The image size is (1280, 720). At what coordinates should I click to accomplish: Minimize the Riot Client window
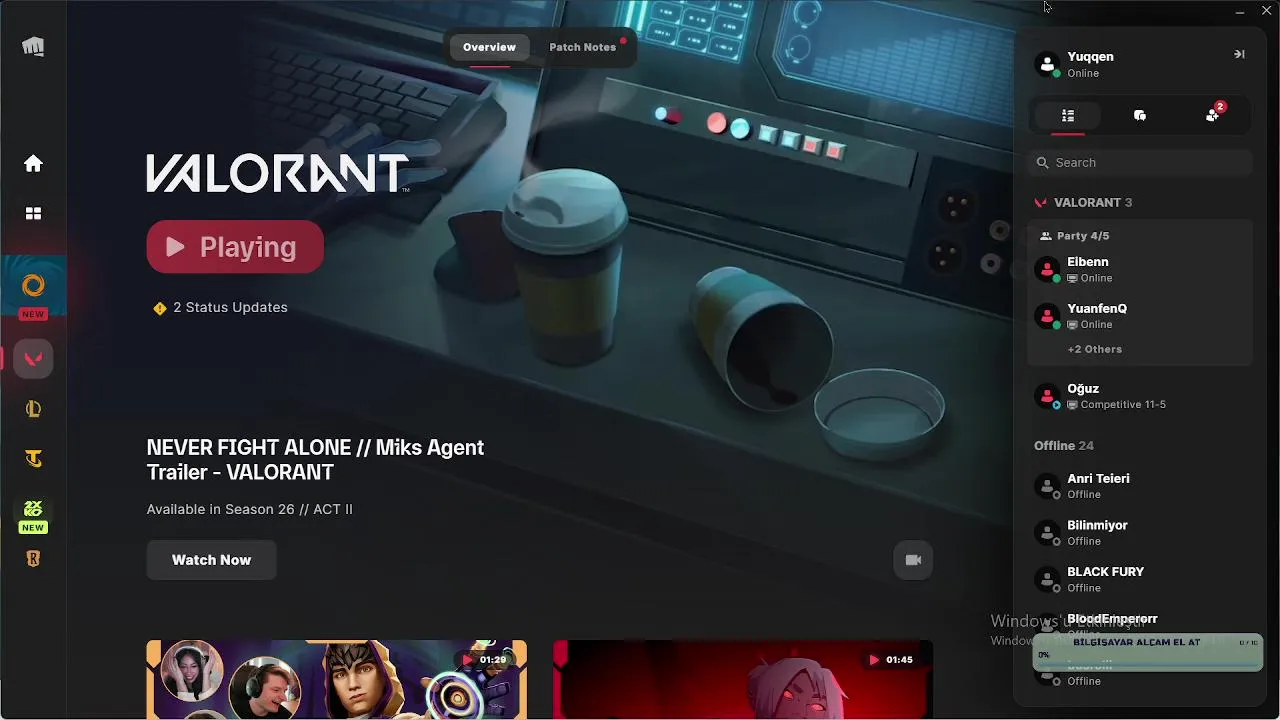(1240, 12)
